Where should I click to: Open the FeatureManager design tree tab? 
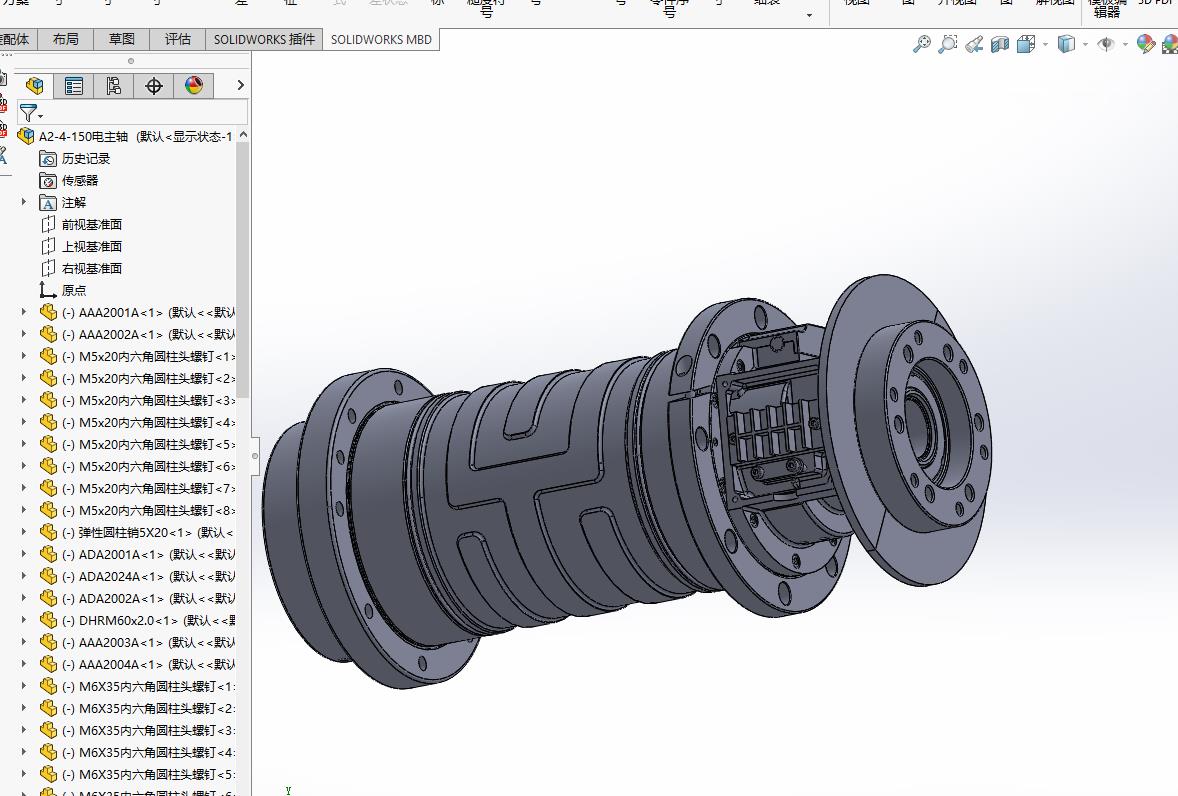coord(34,86)
